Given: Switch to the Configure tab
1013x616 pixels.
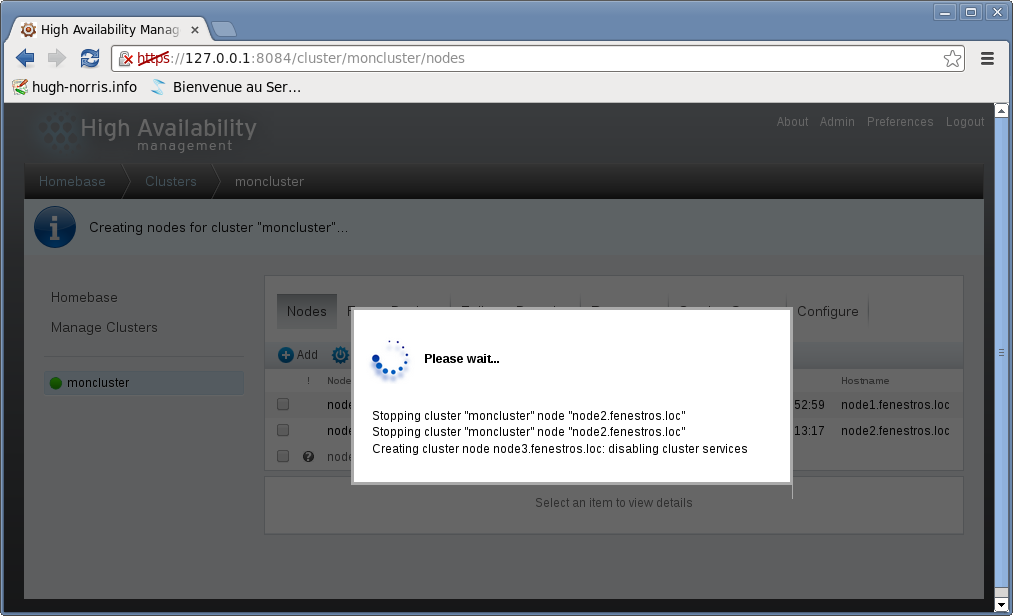Looking at the screenshot, I should pyautogui.click(x=827, y=311).
